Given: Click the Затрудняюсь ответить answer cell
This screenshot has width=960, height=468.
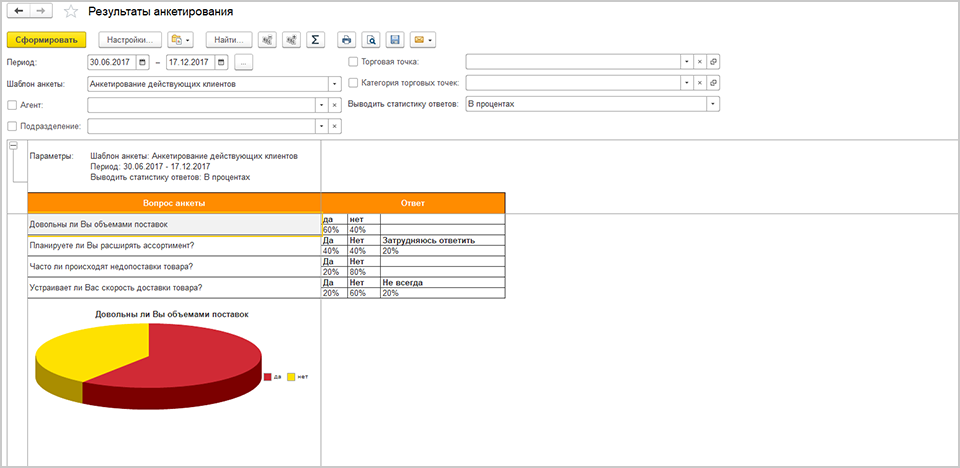Looking at the screenshot, I should (x=443, y=241).
